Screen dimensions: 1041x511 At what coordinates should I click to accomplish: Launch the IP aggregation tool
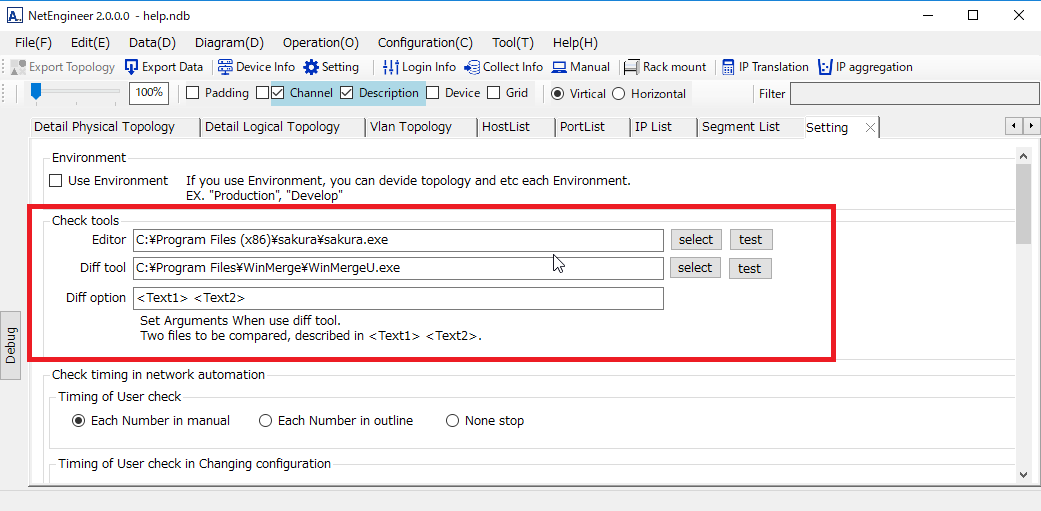click(x=825, y=67)
